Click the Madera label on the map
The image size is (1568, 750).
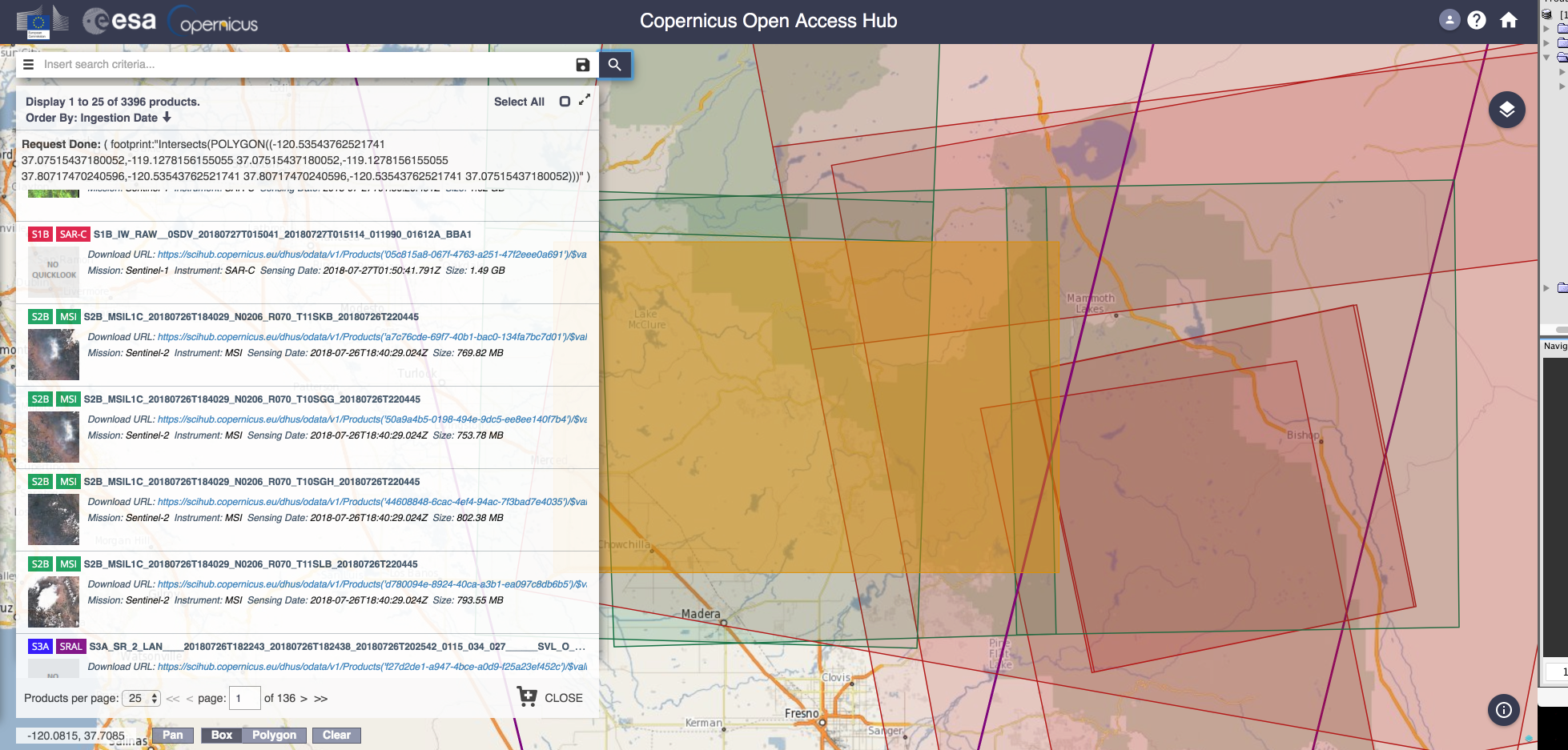[x=701, y=614]
